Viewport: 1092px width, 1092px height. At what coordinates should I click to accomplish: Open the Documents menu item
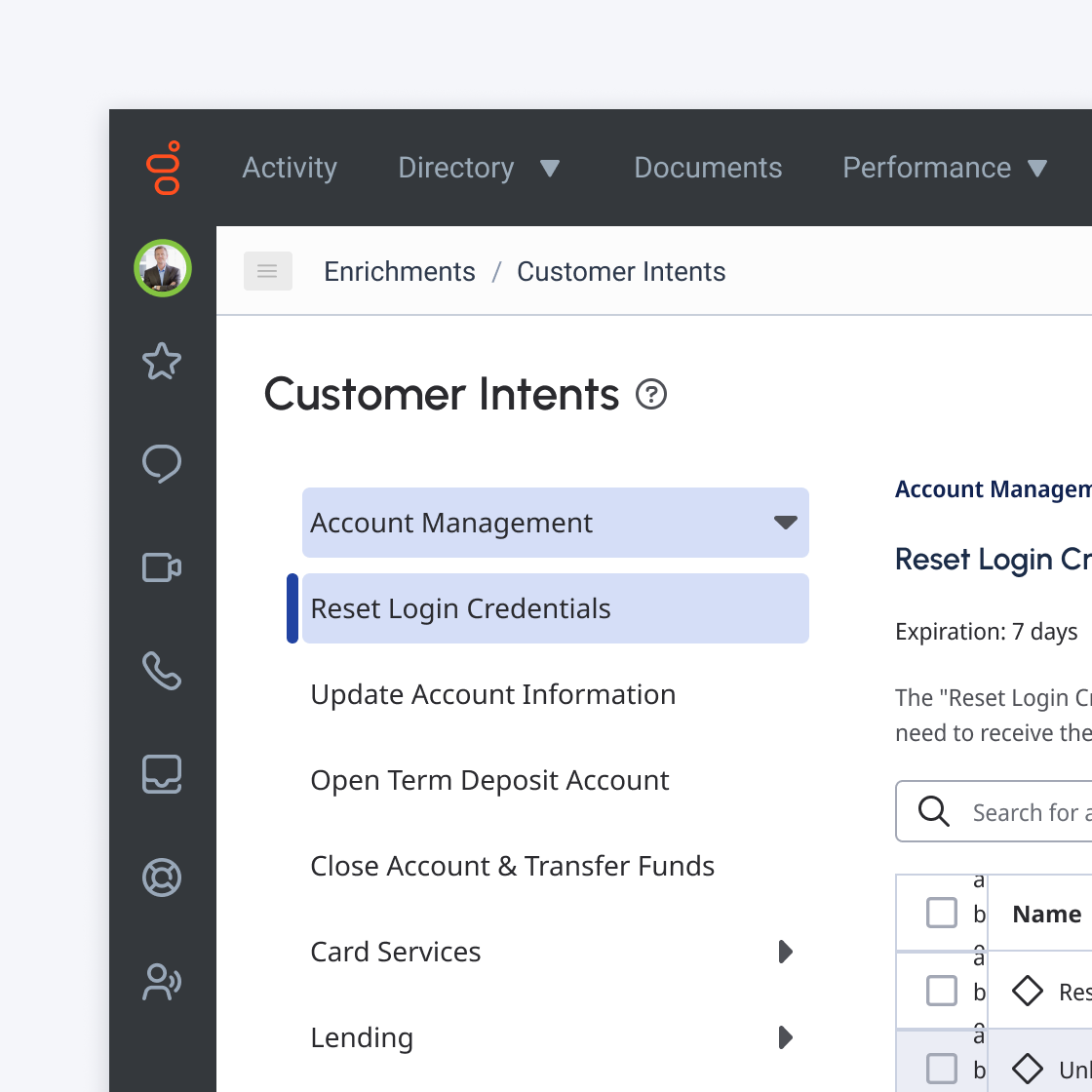coord(708,168)
